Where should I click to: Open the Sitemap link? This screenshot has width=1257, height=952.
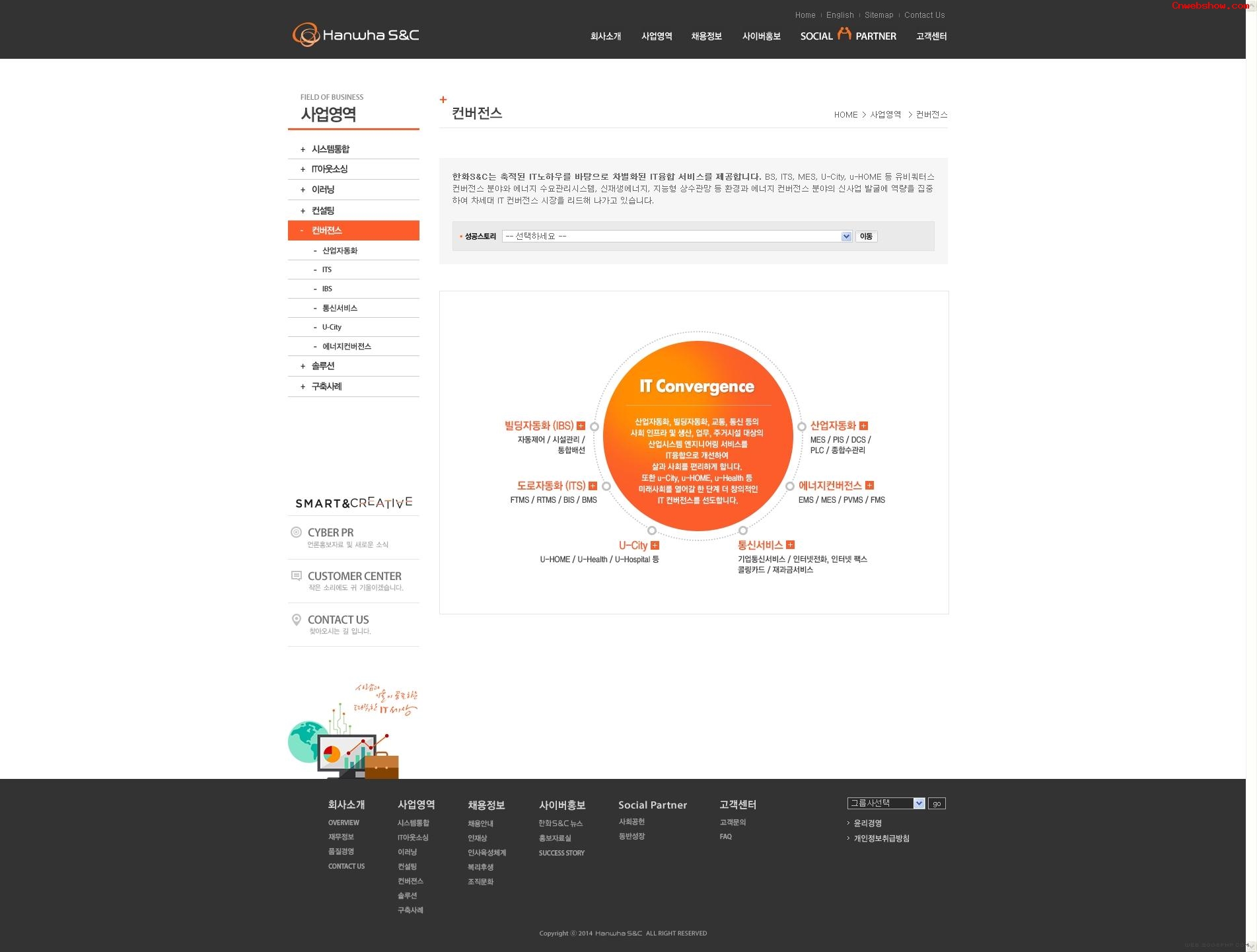pos(879,15)
